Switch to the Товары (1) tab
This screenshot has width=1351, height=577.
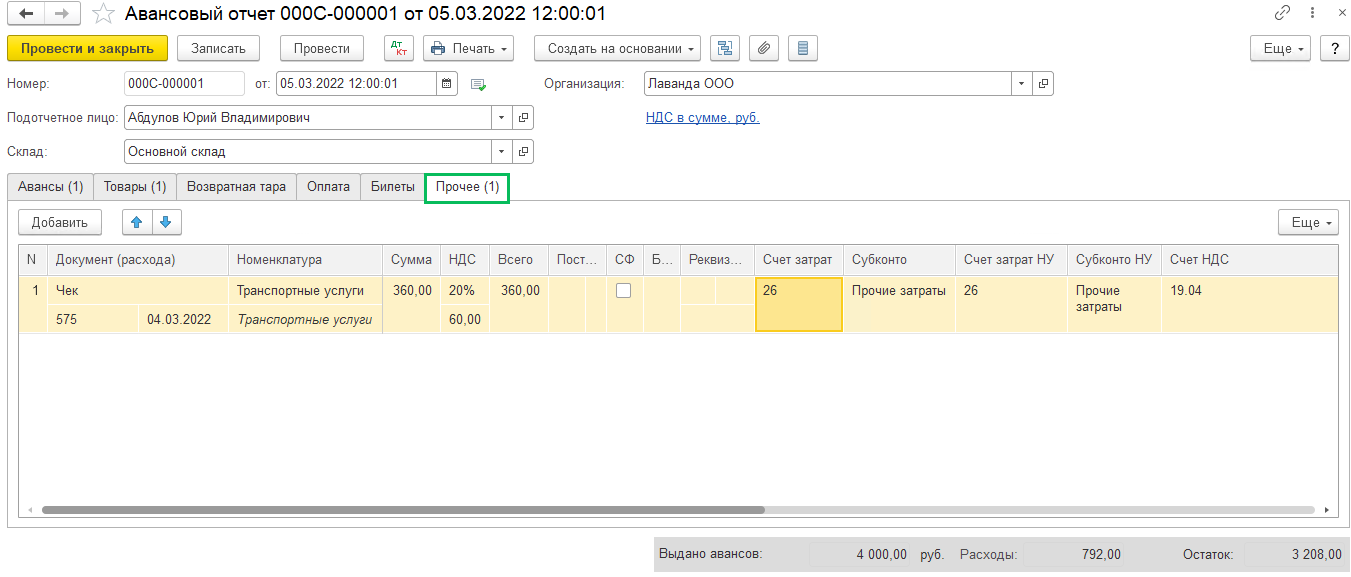pyautogui.click(x=135, y=187)
